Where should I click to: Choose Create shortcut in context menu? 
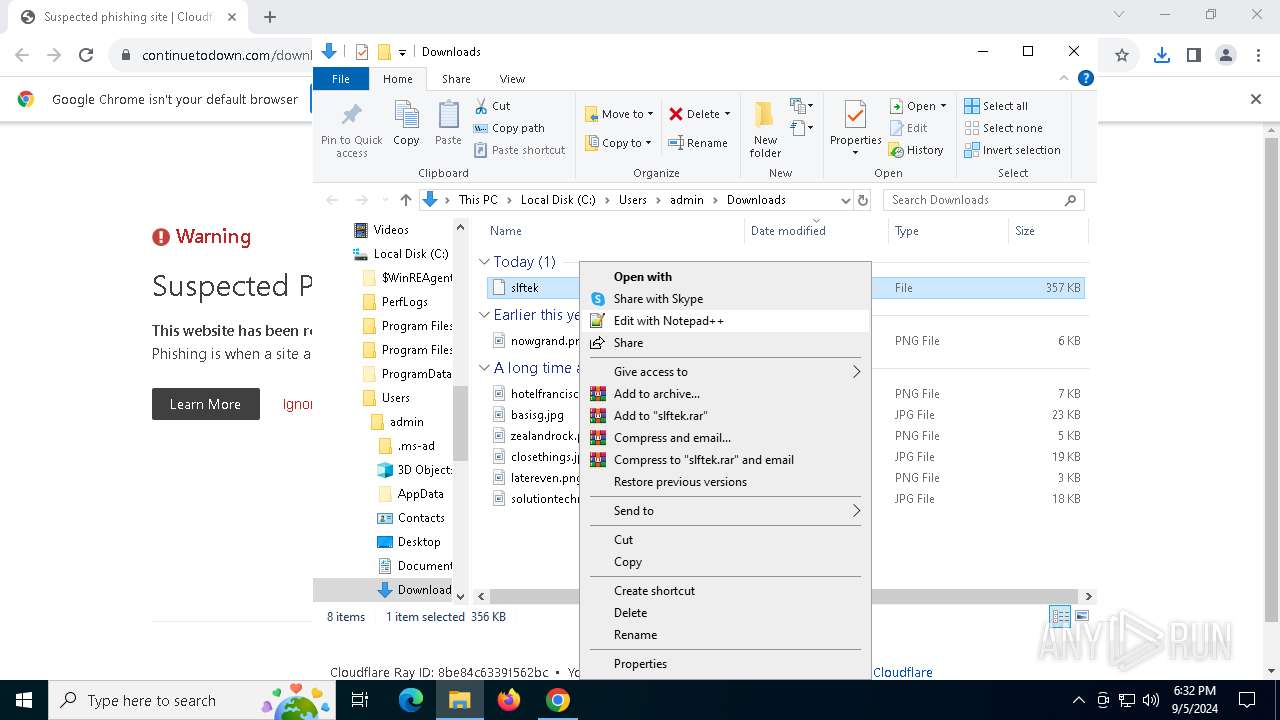(725, 591)
